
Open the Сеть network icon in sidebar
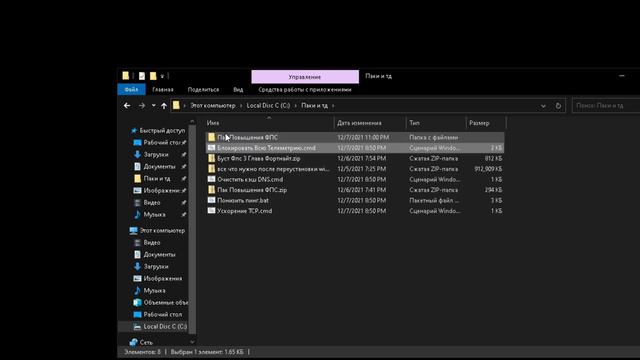(x=133, y=342)
